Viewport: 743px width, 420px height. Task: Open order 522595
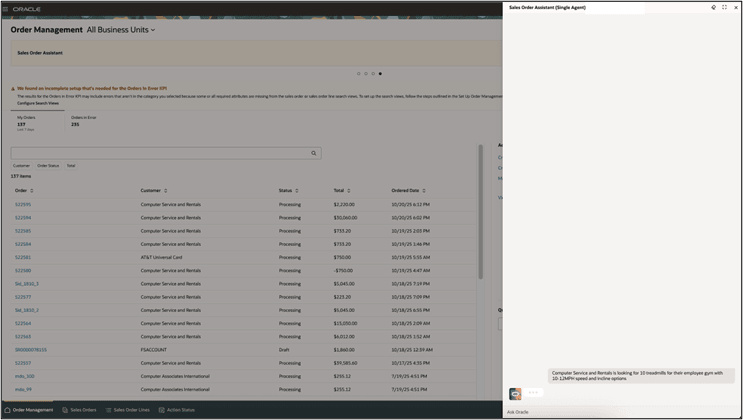pyautogui.click(x=23, y=205)
